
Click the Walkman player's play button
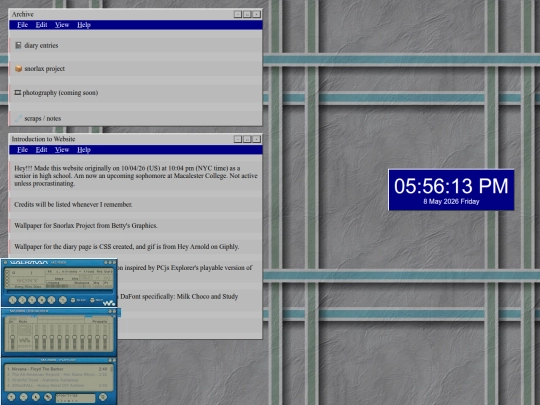[22, 300]
